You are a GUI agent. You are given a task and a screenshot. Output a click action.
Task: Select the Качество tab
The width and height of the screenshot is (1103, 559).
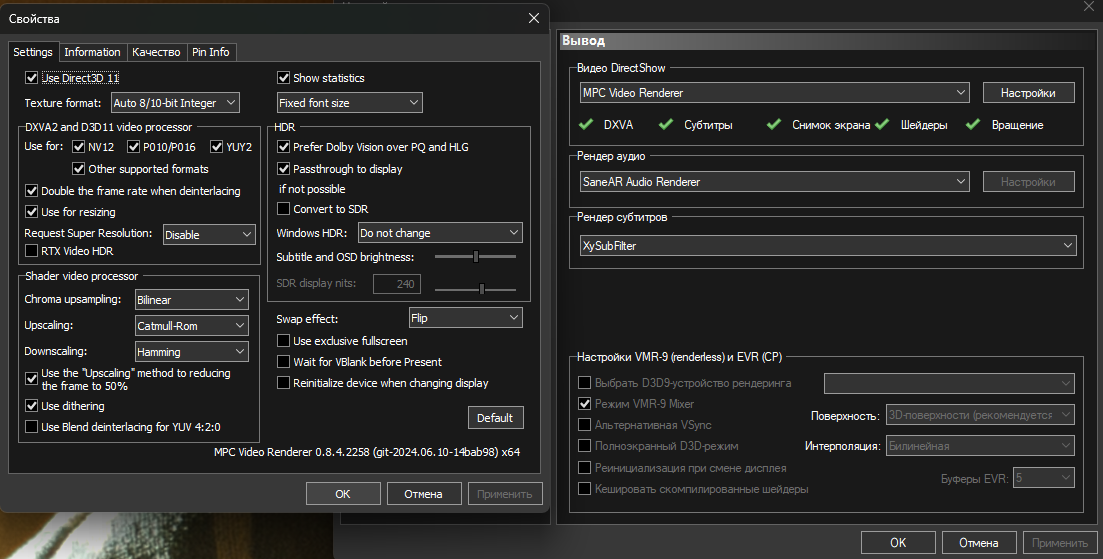tap(156, 52)
